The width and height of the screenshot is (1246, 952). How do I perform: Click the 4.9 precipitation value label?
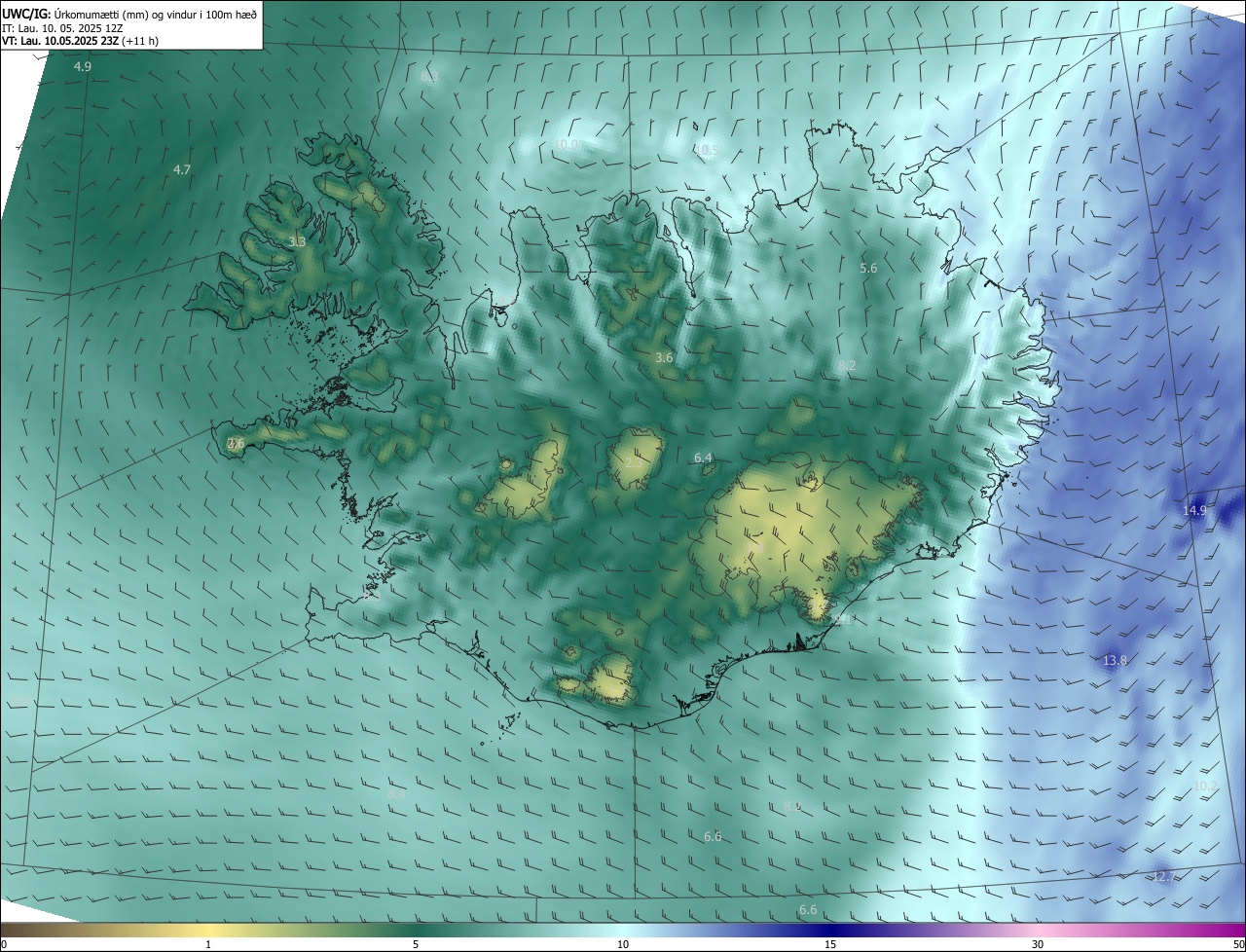point(83,67)
